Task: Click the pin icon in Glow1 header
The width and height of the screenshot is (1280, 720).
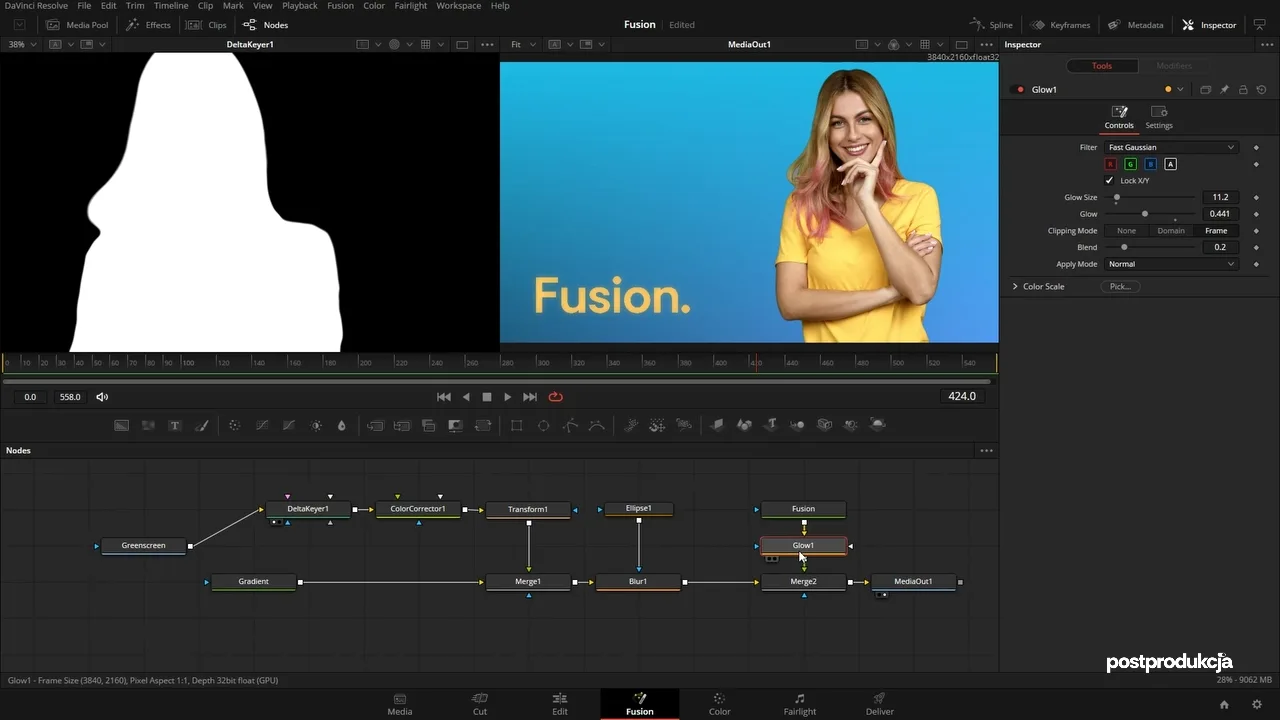Action: point(1224,90)
